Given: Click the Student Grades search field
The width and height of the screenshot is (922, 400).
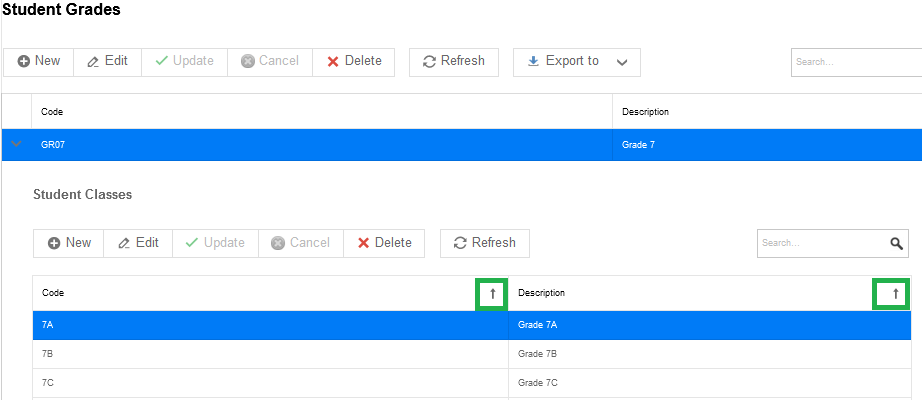Looking at the screenshot, I should [x=857, y=62].
